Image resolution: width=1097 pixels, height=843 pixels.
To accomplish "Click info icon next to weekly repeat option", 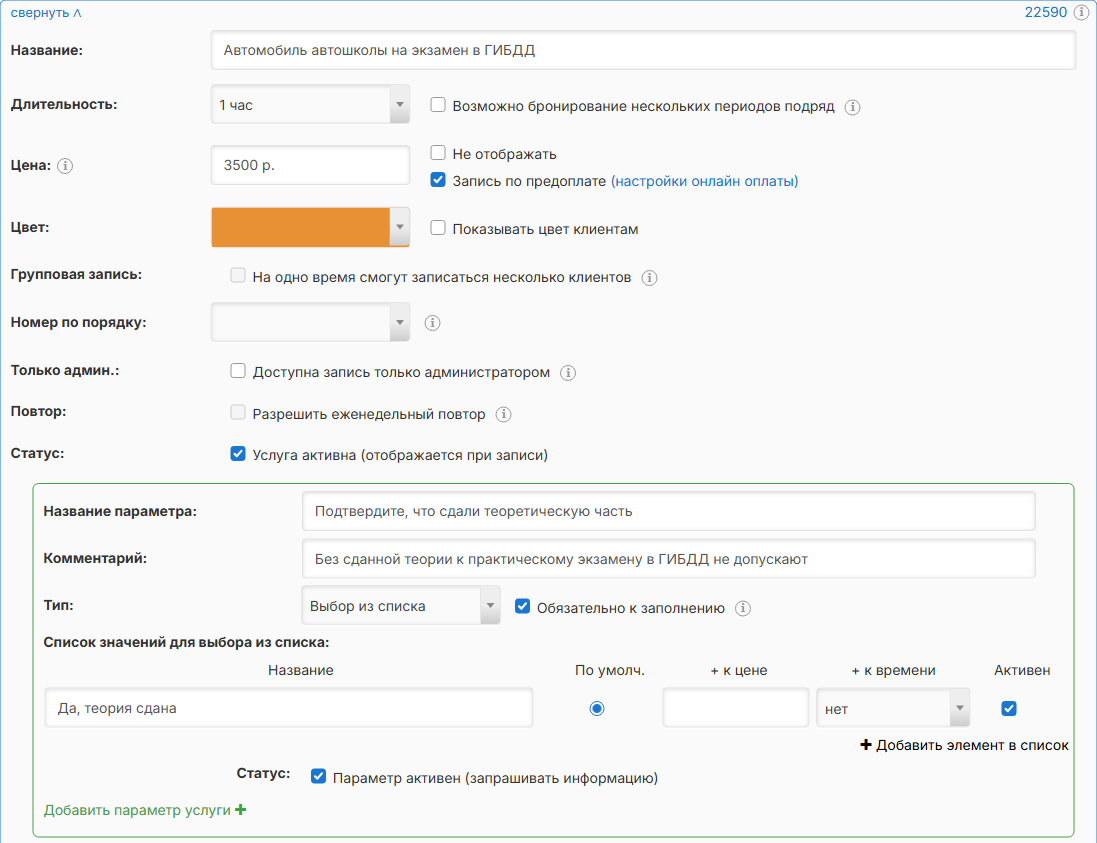I will point(503,414).
